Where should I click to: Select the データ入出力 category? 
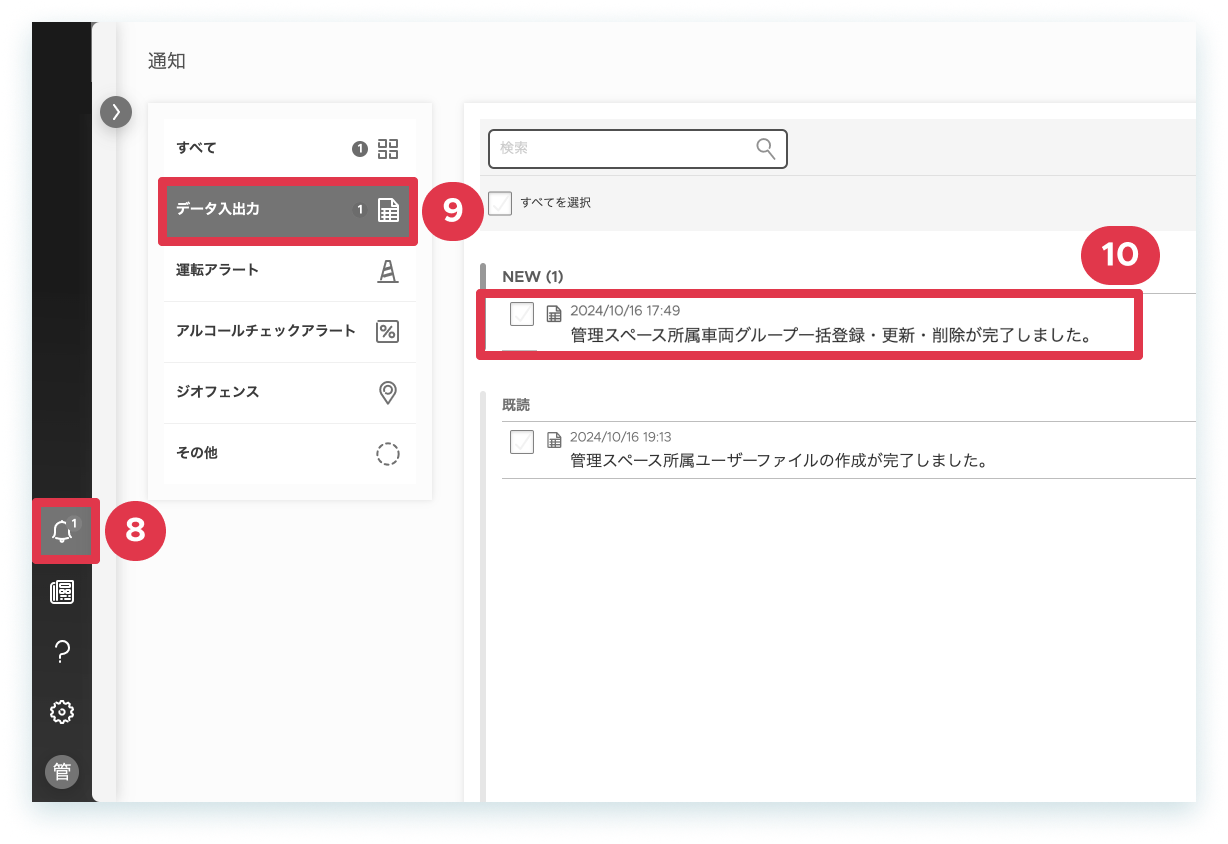(288, 210)
